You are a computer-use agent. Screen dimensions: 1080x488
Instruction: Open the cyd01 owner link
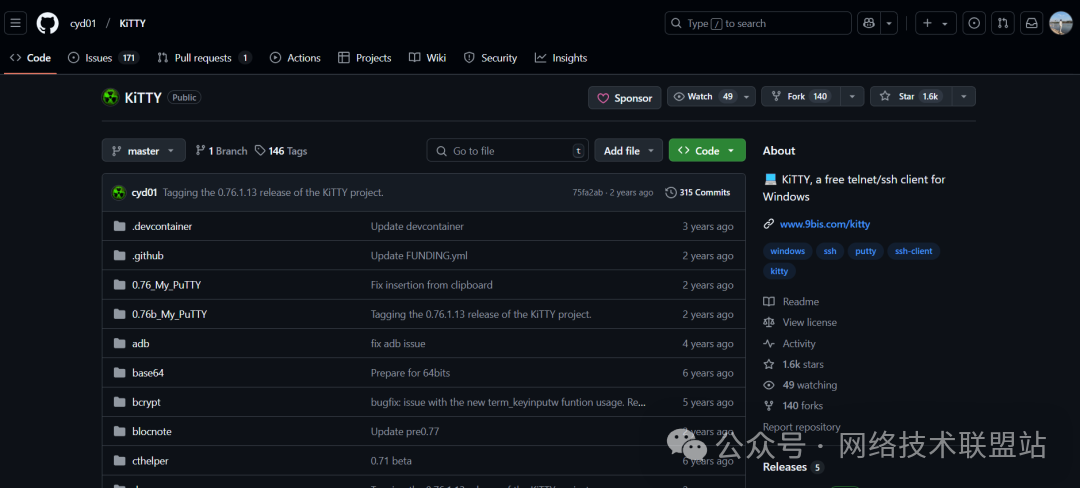pyautogui.click(x=83, y=23)
